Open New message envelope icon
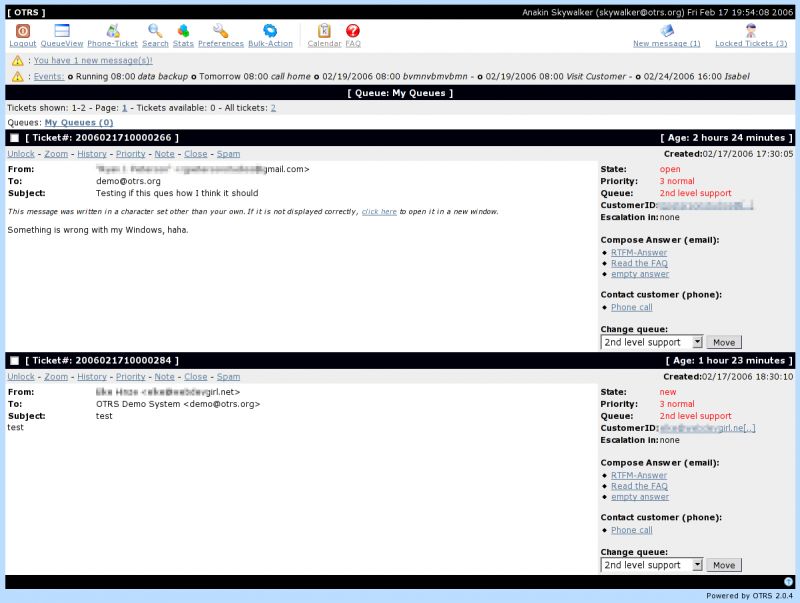Screen dimensions: 800x603 (667, 31)
